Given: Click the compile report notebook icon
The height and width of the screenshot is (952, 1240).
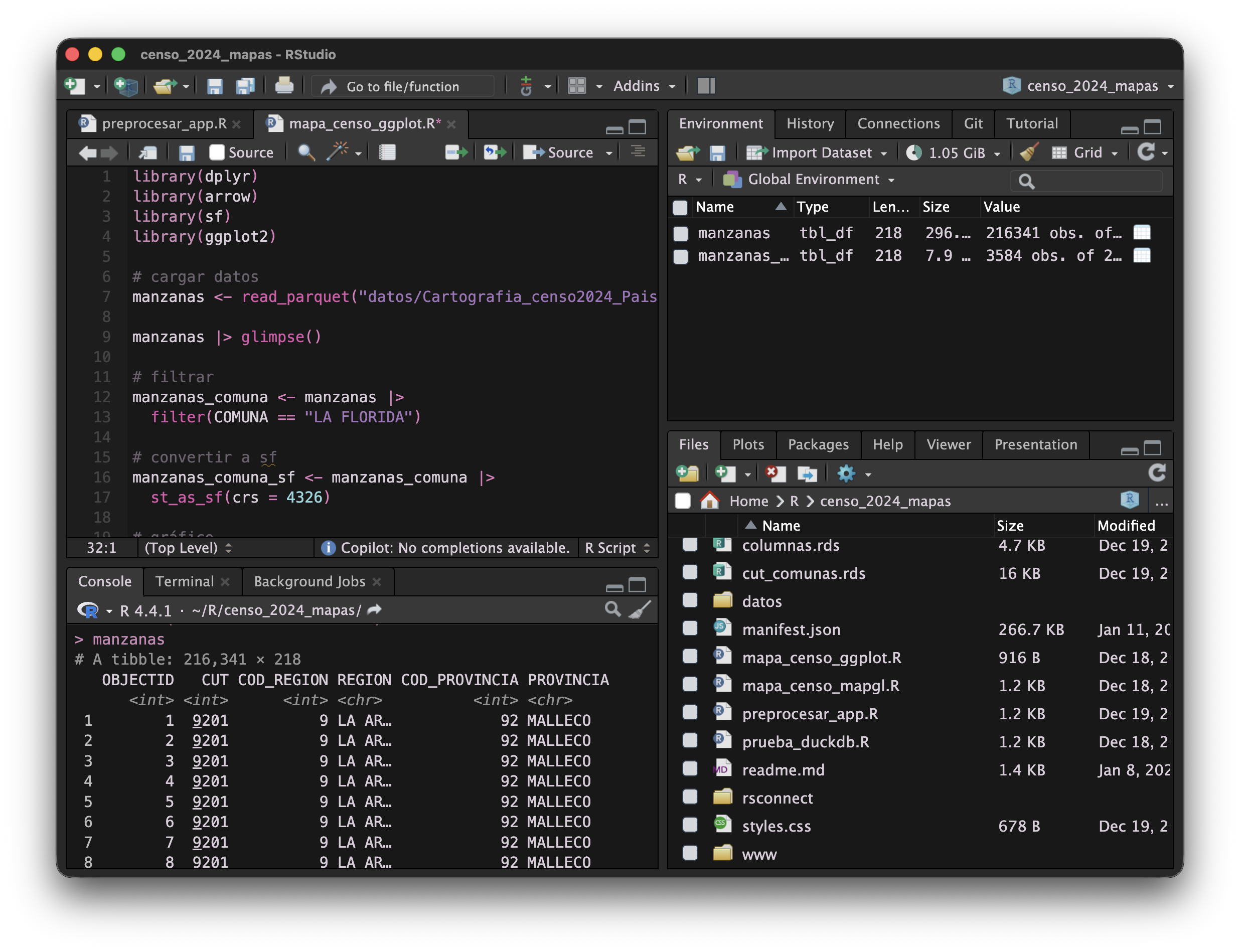Looking at the screenshot, I should pyautogui.click(x=387, y=152).
